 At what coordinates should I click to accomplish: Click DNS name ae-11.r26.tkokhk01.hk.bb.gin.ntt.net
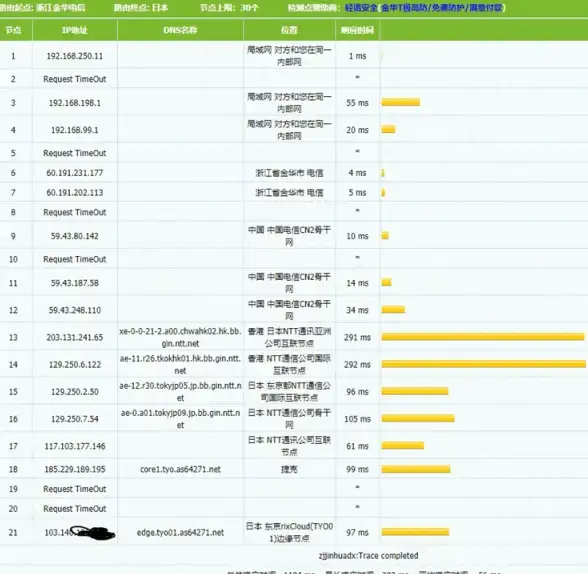(x=180, y=364)
